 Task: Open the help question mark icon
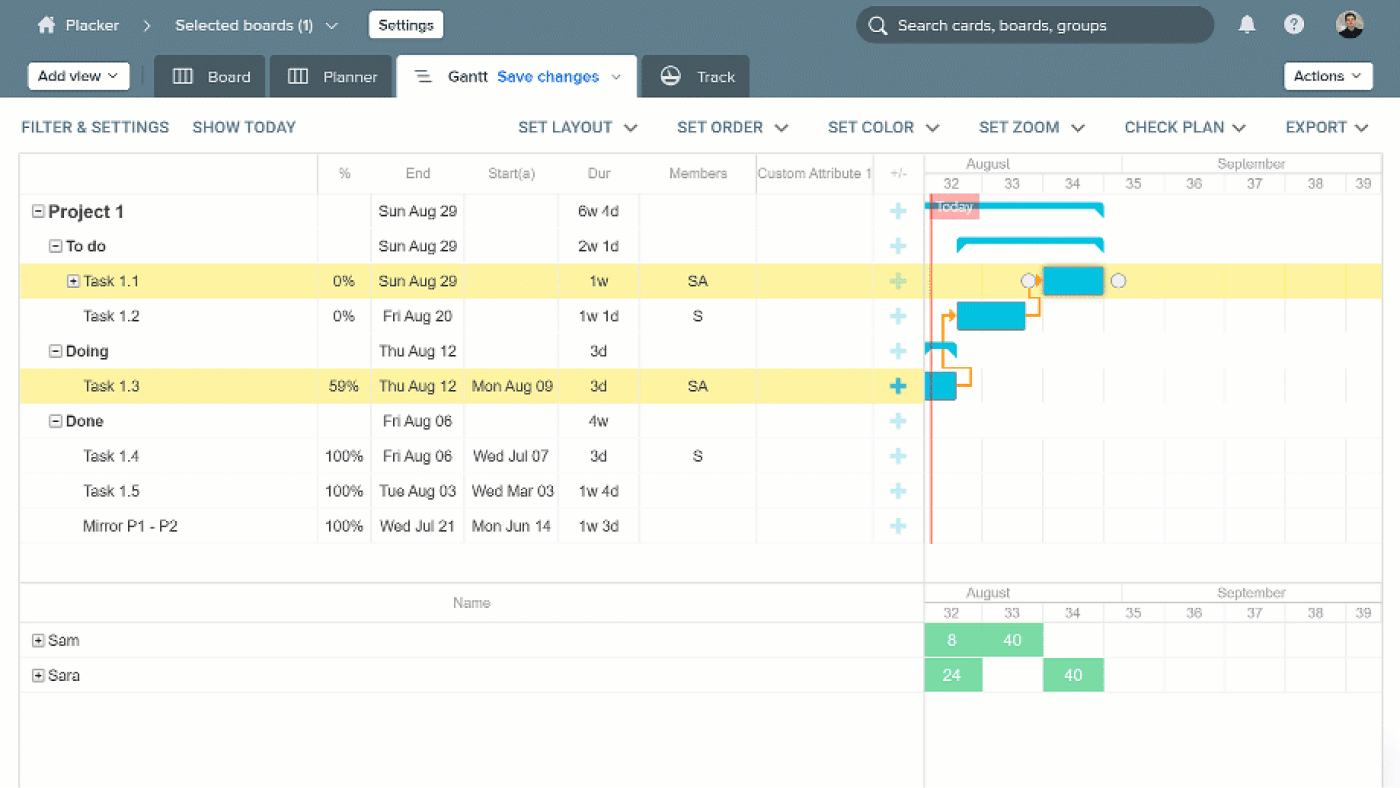pyautogui.click(x=1294, y=25)
